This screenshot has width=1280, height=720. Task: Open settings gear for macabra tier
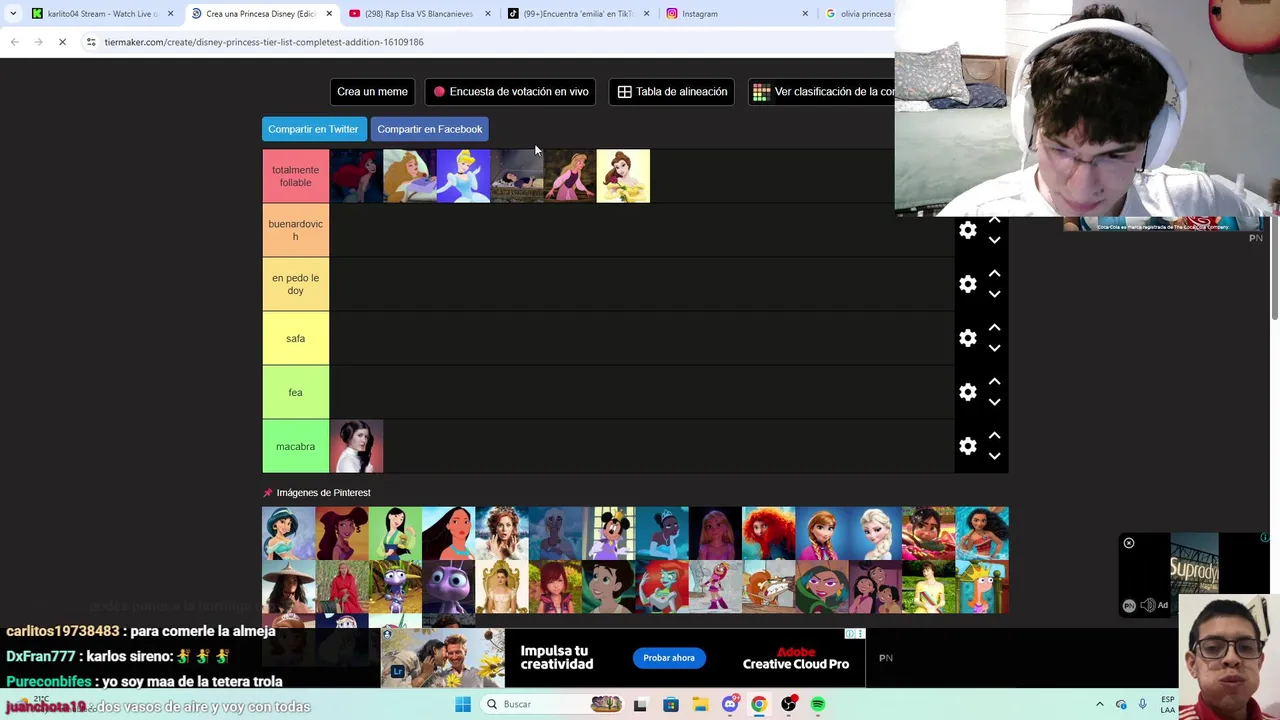click(967, 446)
